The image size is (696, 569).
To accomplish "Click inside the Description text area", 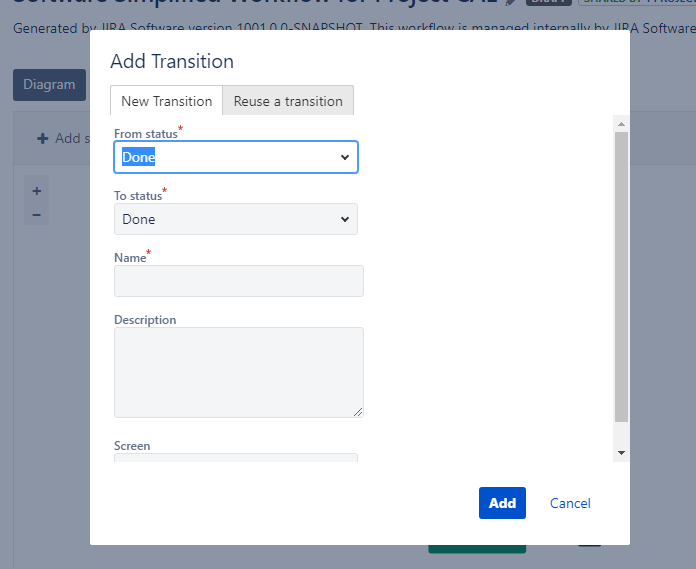I will tap(239, 372).
